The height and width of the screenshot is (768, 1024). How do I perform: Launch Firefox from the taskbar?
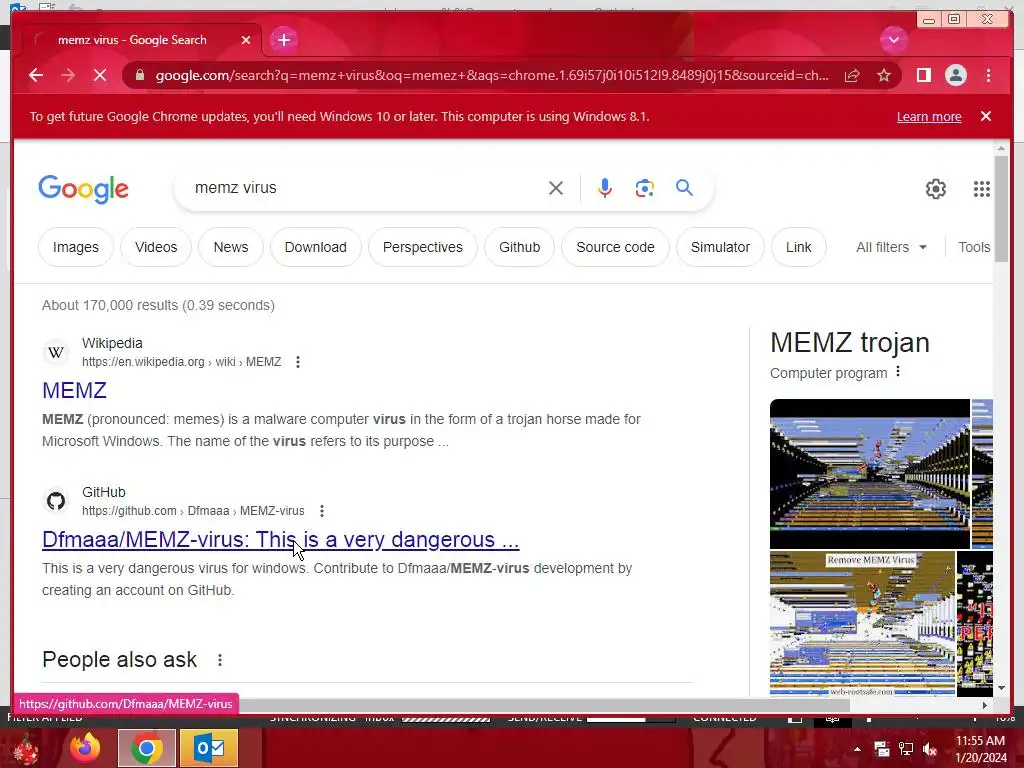(86, 748)
